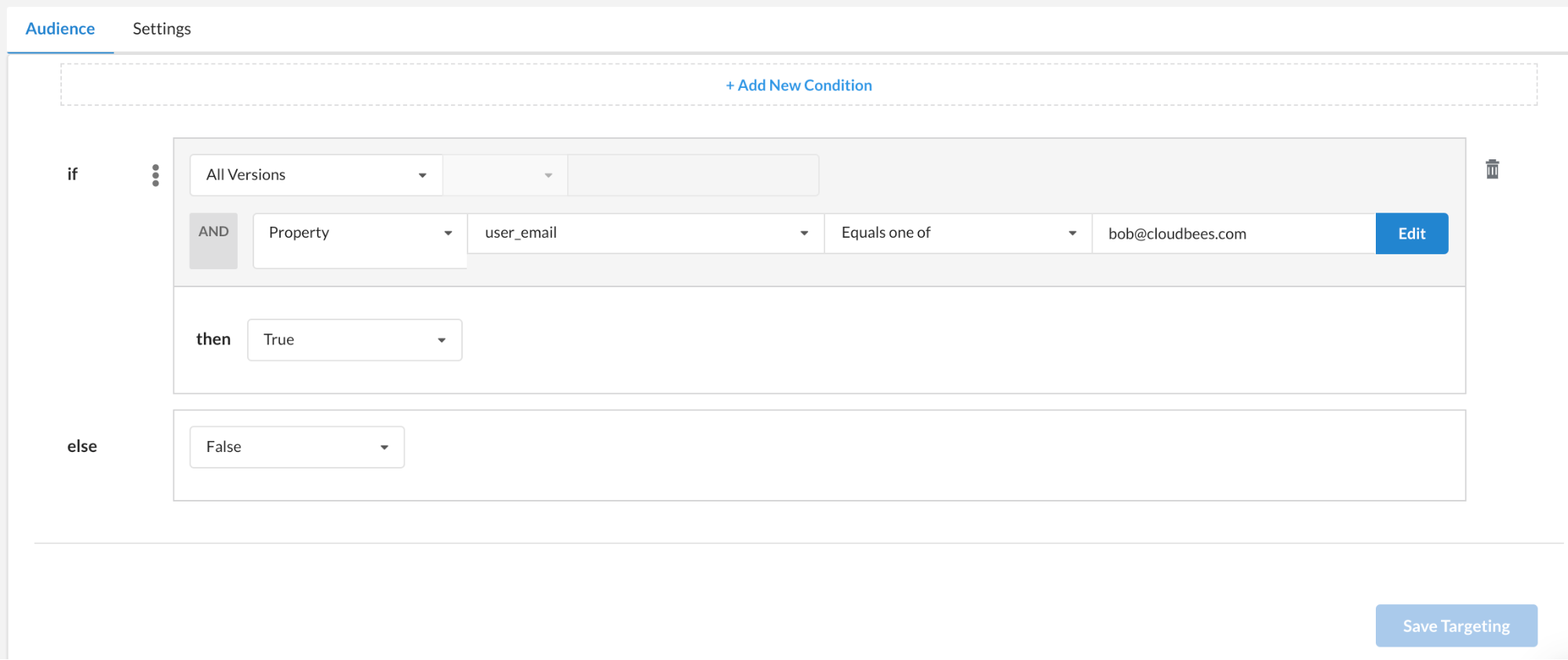Change the 'Equals one of' operator dropdown

coord(958,233)
